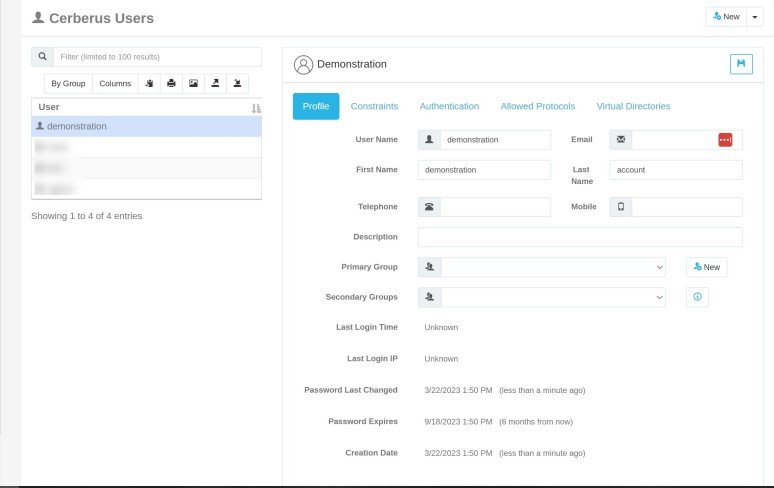Open the caret menu next to New

[755, 17]
